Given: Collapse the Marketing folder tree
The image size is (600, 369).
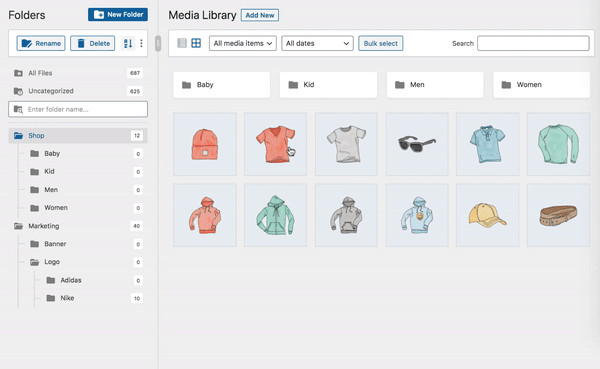Looking at the screenshot, I should point(18,226).
